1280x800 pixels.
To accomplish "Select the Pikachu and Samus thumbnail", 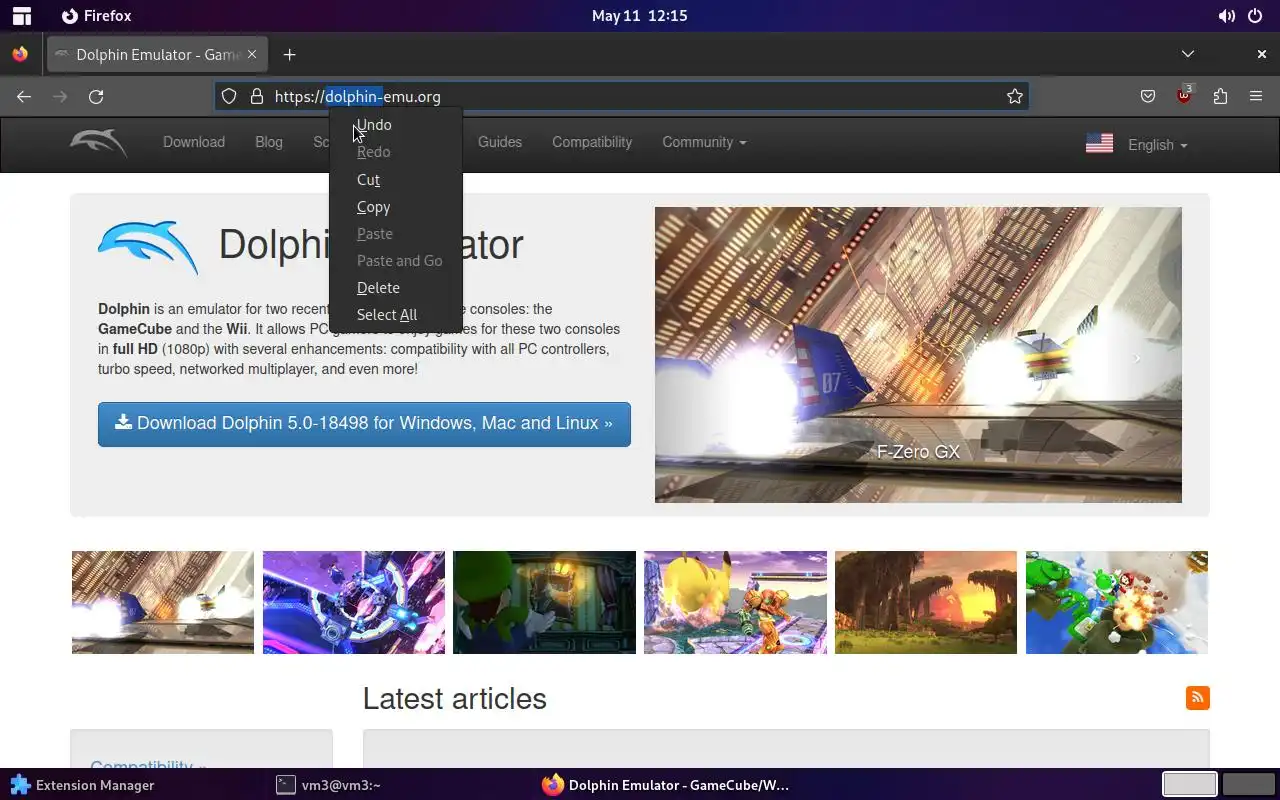I will point(735,602).
